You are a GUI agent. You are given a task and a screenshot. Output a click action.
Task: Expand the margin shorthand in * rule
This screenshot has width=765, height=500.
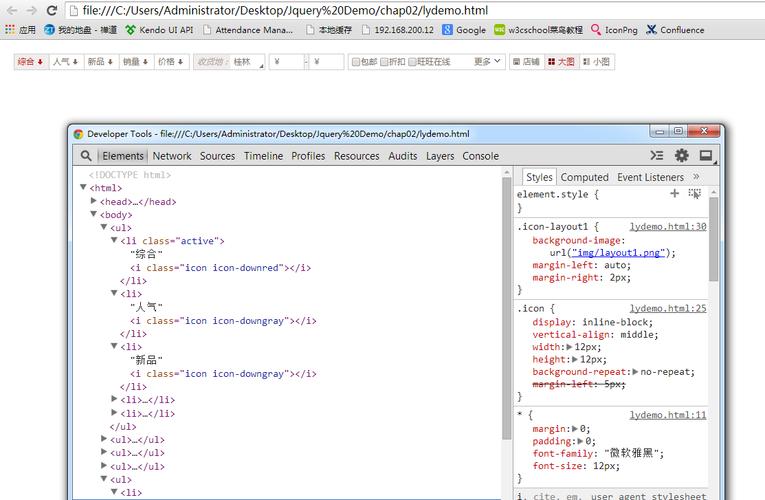[575, 429]
